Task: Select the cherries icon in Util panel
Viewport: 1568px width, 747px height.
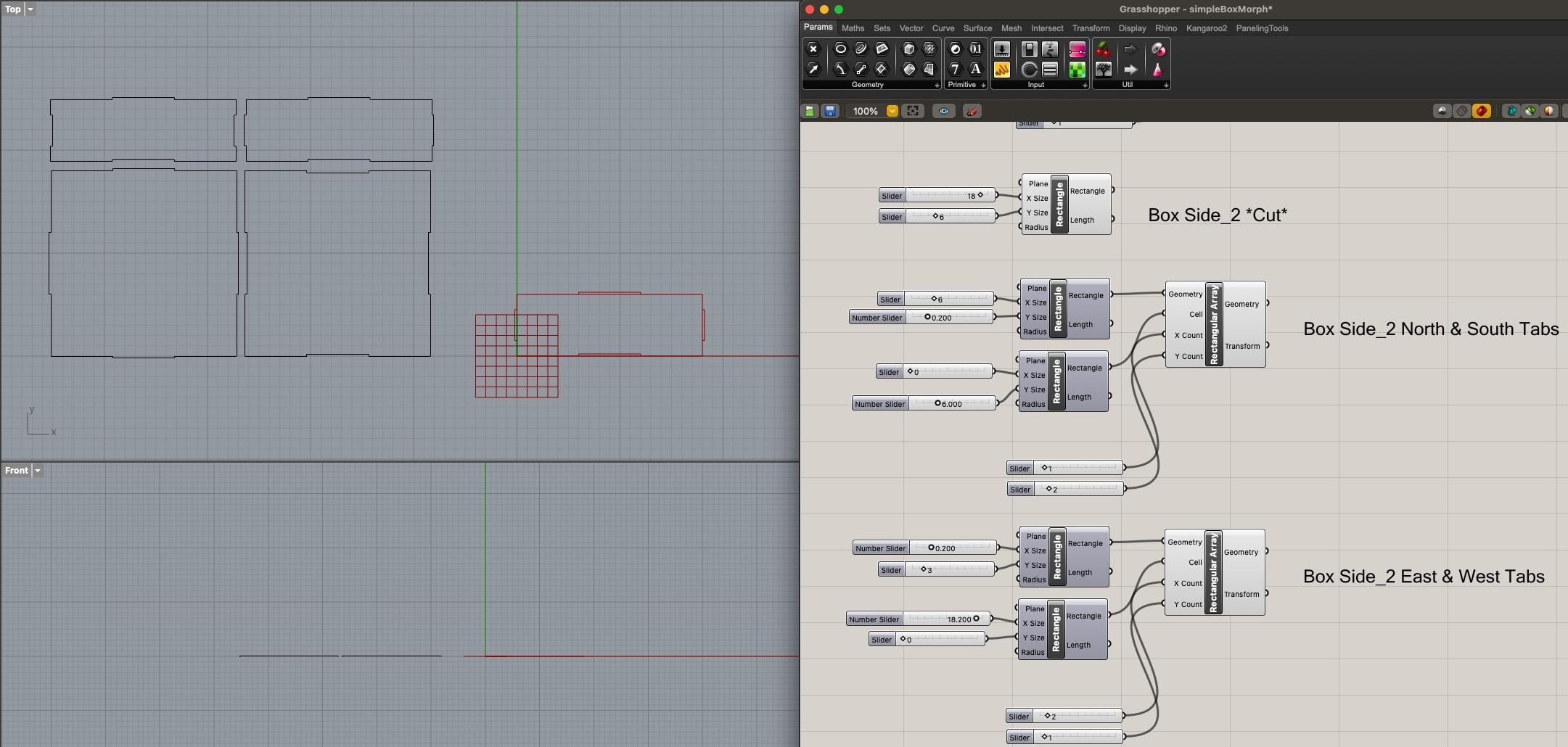Action: click(x=1103, y=49)
